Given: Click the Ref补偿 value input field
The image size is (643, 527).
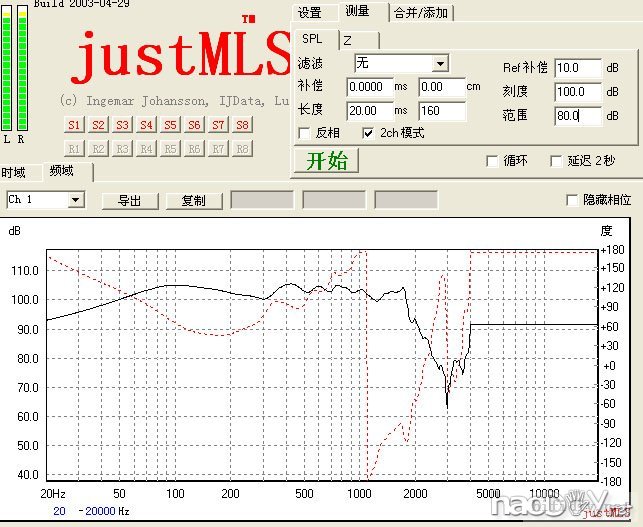Looking at the screenshot, I should tap(579, 68).
